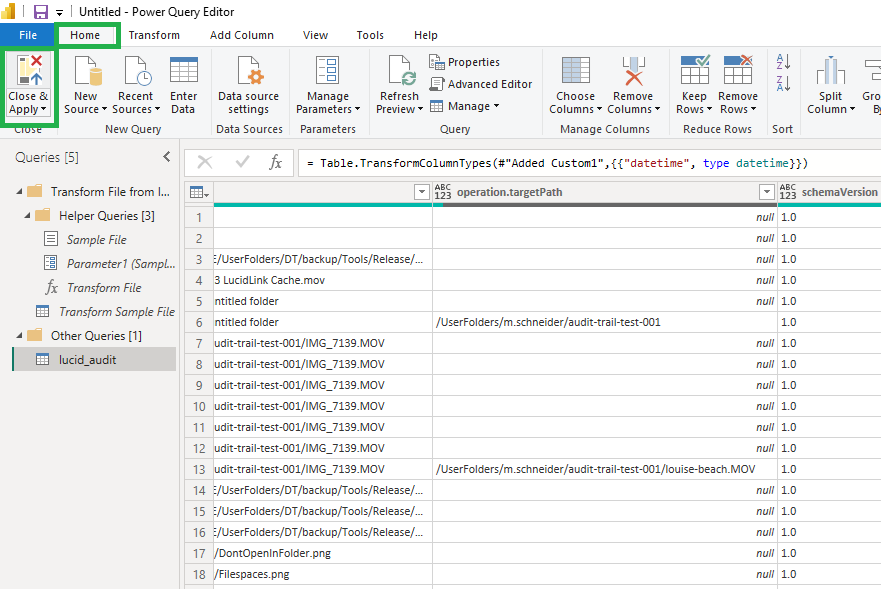Click the '/Filespaces.png' cell
The width and height of the screenshot is (881, 589).
click(323, 574)
